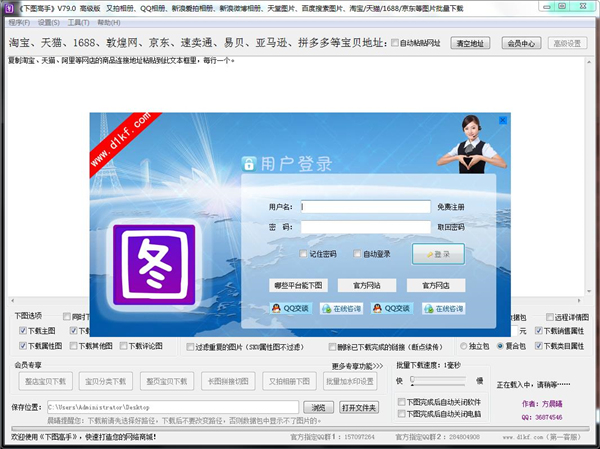Click the 高级设置 button
The height and width of the screenshot is (449, 600).
click(x=567, y=43)
